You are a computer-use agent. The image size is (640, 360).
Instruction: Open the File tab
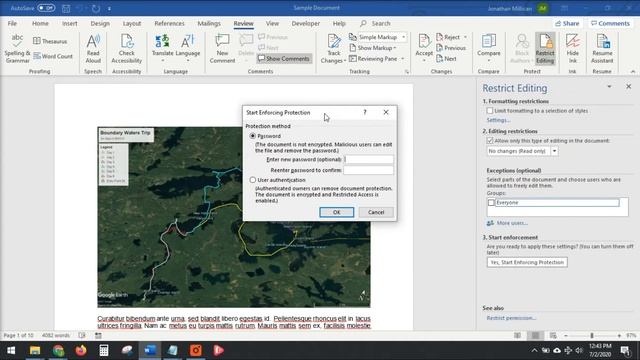click(x=12, y=24)
